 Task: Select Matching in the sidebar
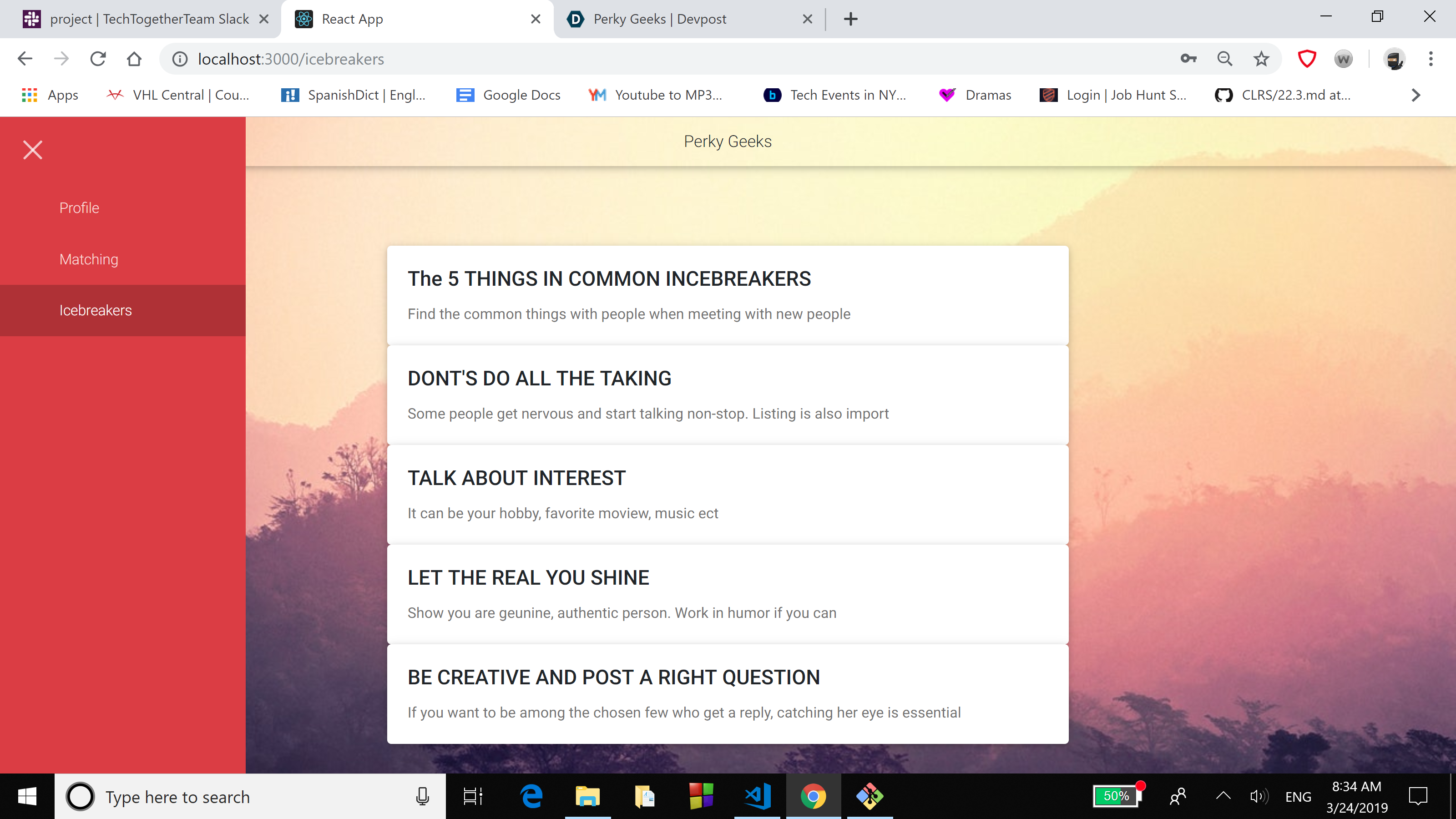coord(89,259)
